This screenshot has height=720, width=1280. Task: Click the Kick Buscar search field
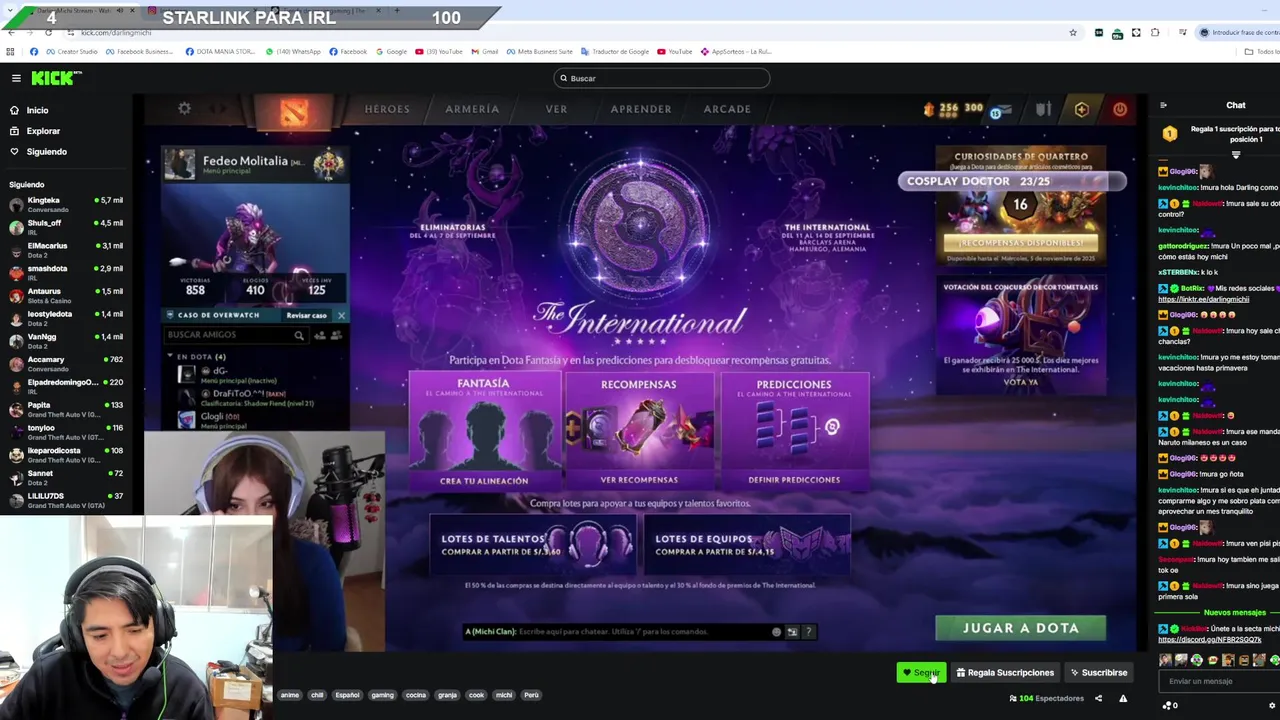click(661, 78)
